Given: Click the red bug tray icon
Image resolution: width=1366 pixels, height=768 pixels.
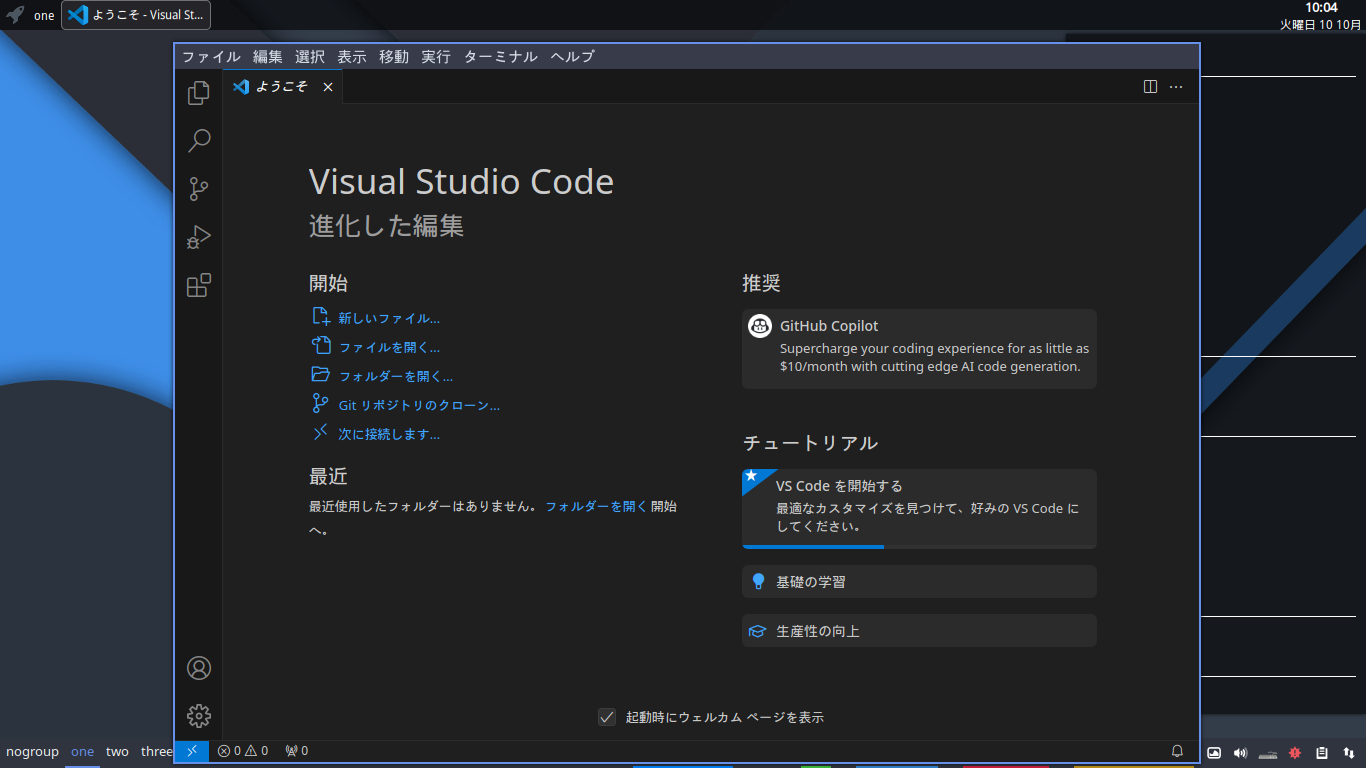Looking at the screenshot, I should click(x=1295, y=753).
